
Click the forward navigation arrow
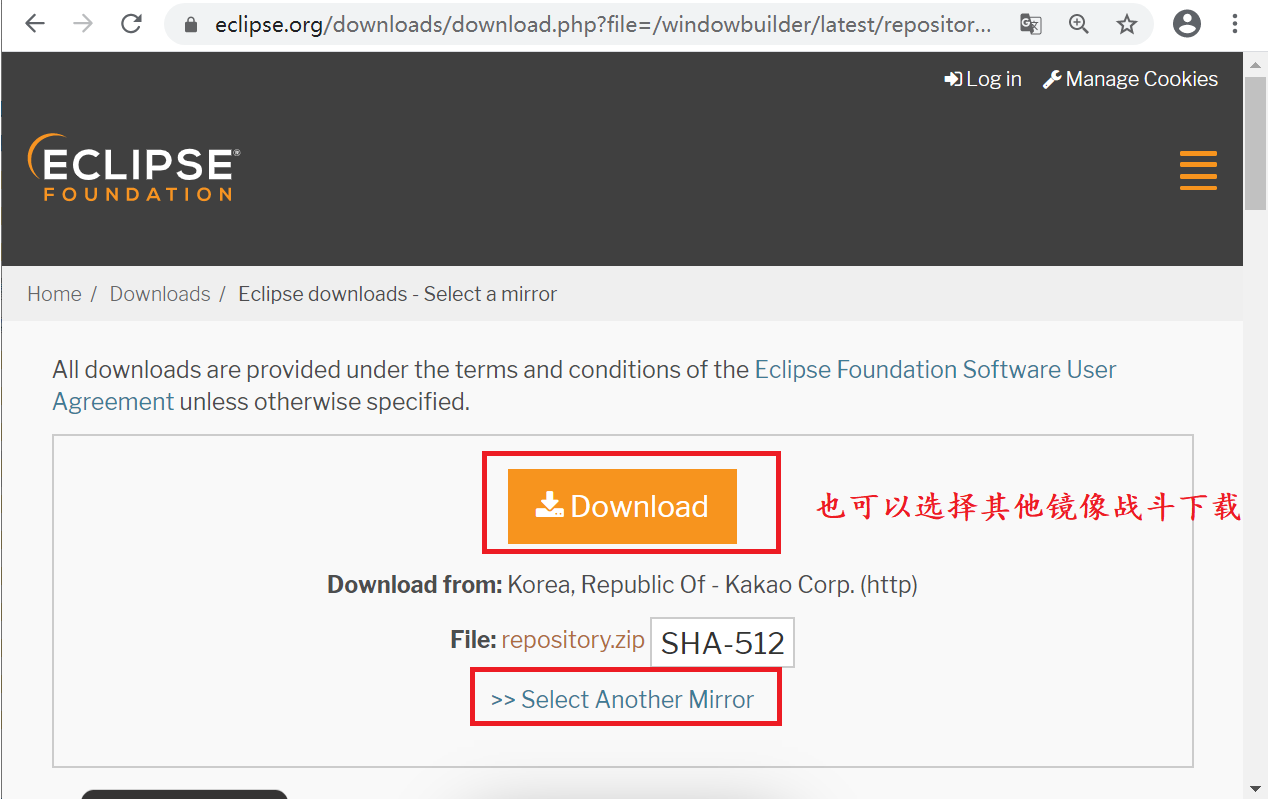click(82, 23)
